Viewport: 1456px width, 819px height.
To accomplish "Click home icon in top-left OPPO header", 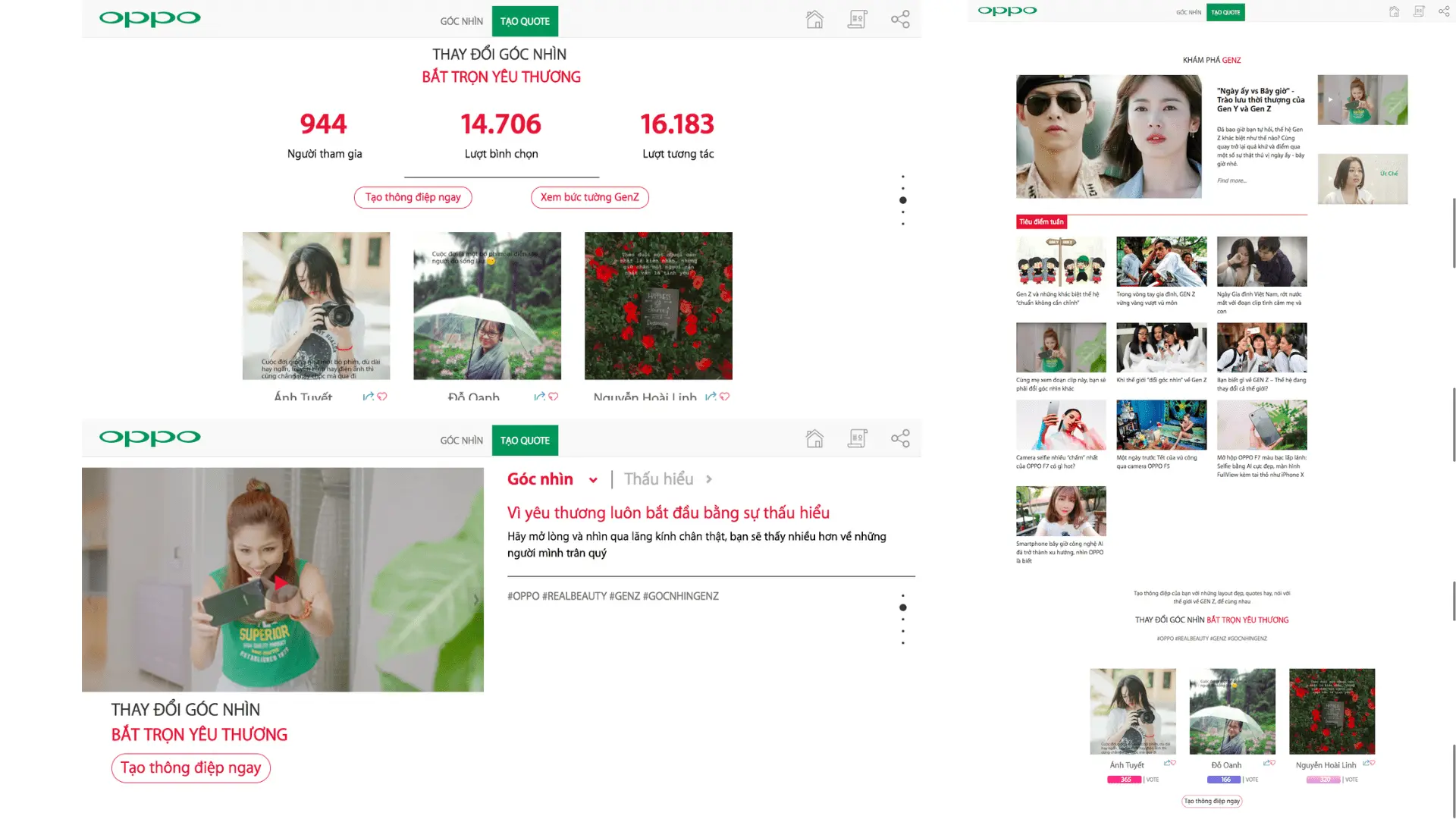I will [814, 20].
